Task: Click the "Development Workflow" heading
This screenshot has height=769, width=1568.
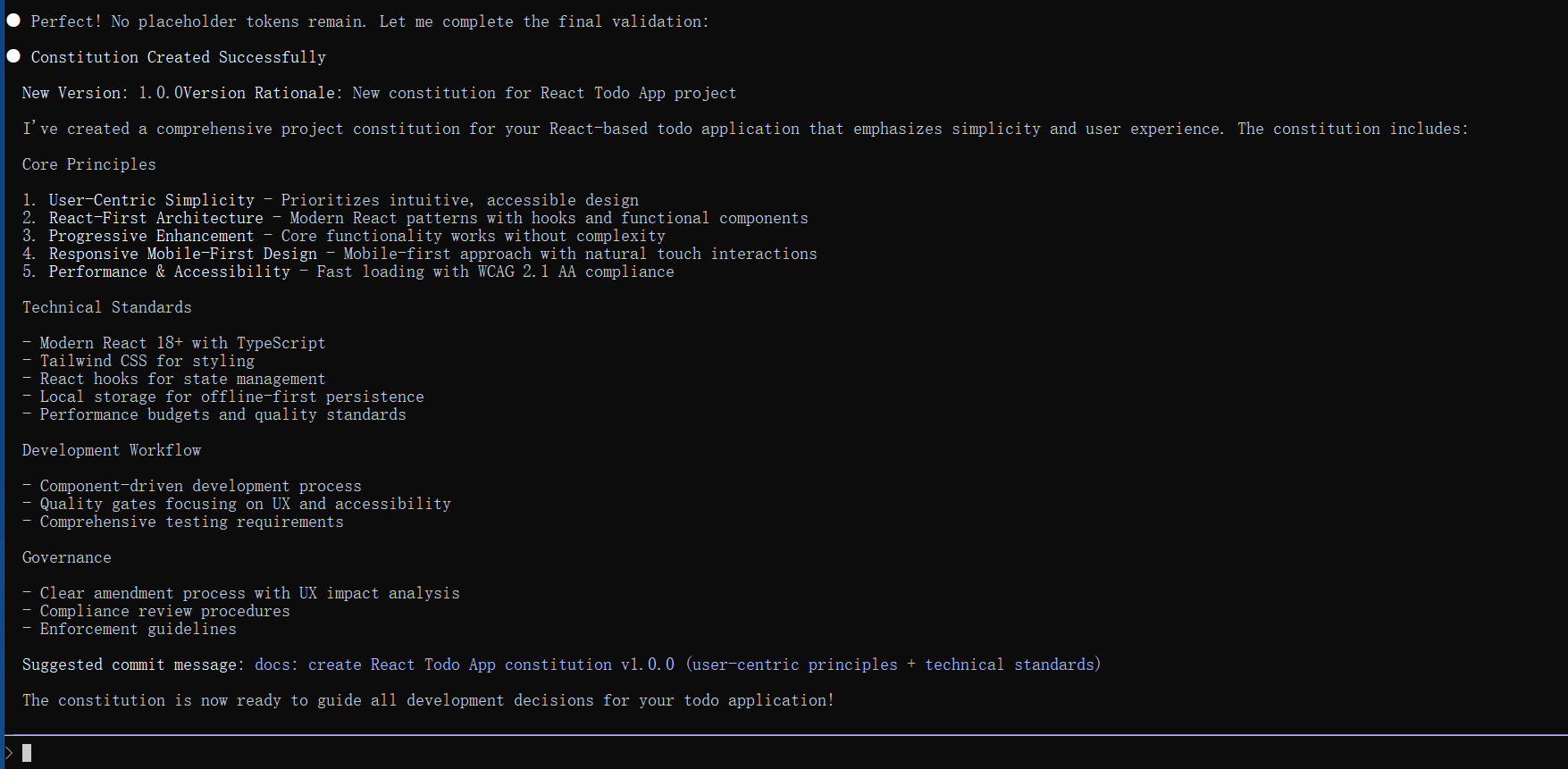Action: (x=112, y=450)
